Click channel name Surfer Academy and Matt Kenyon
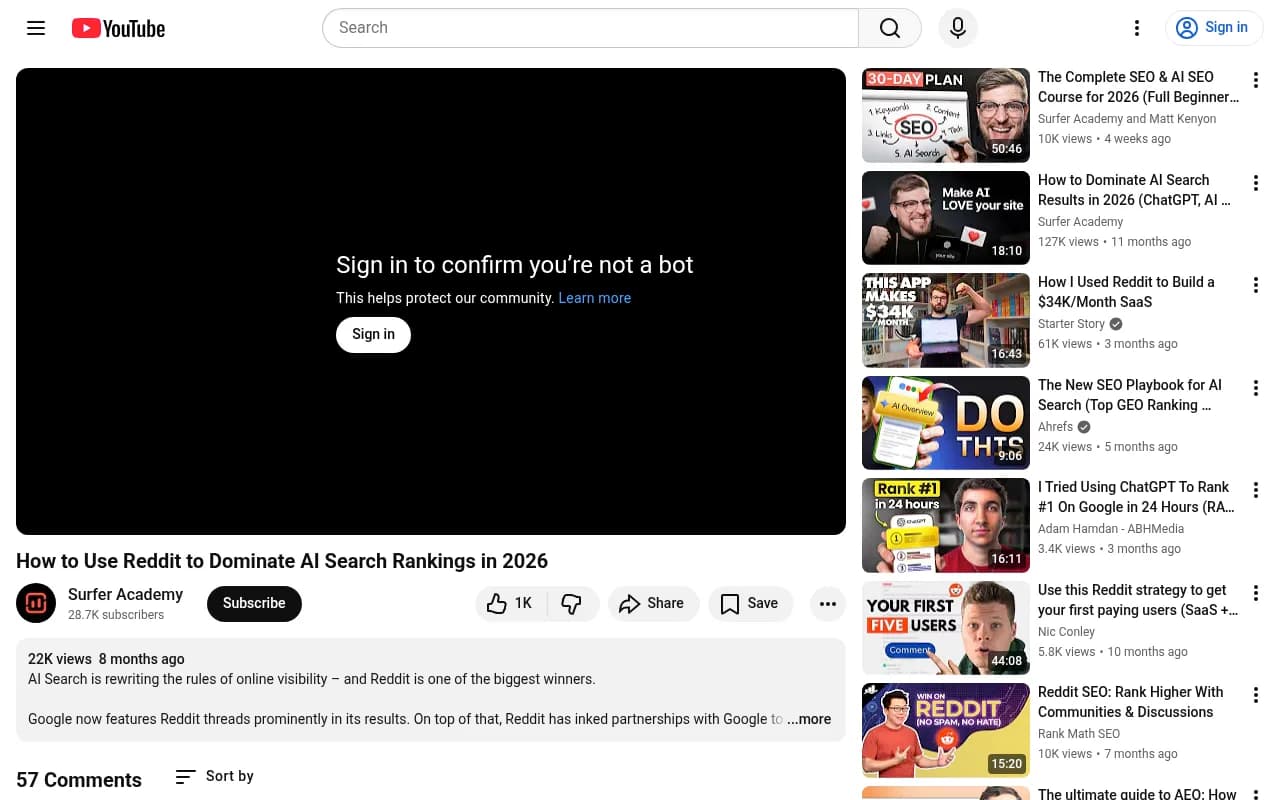This screenshot has width=1280, height=800. pos(1127,119)
